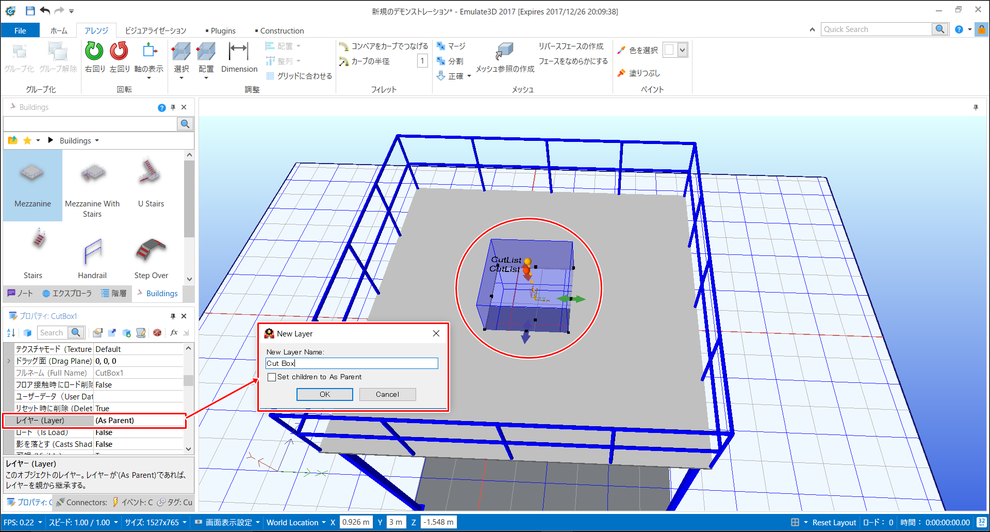Click the 分割 mesh split tool

[x=450, y=61]
